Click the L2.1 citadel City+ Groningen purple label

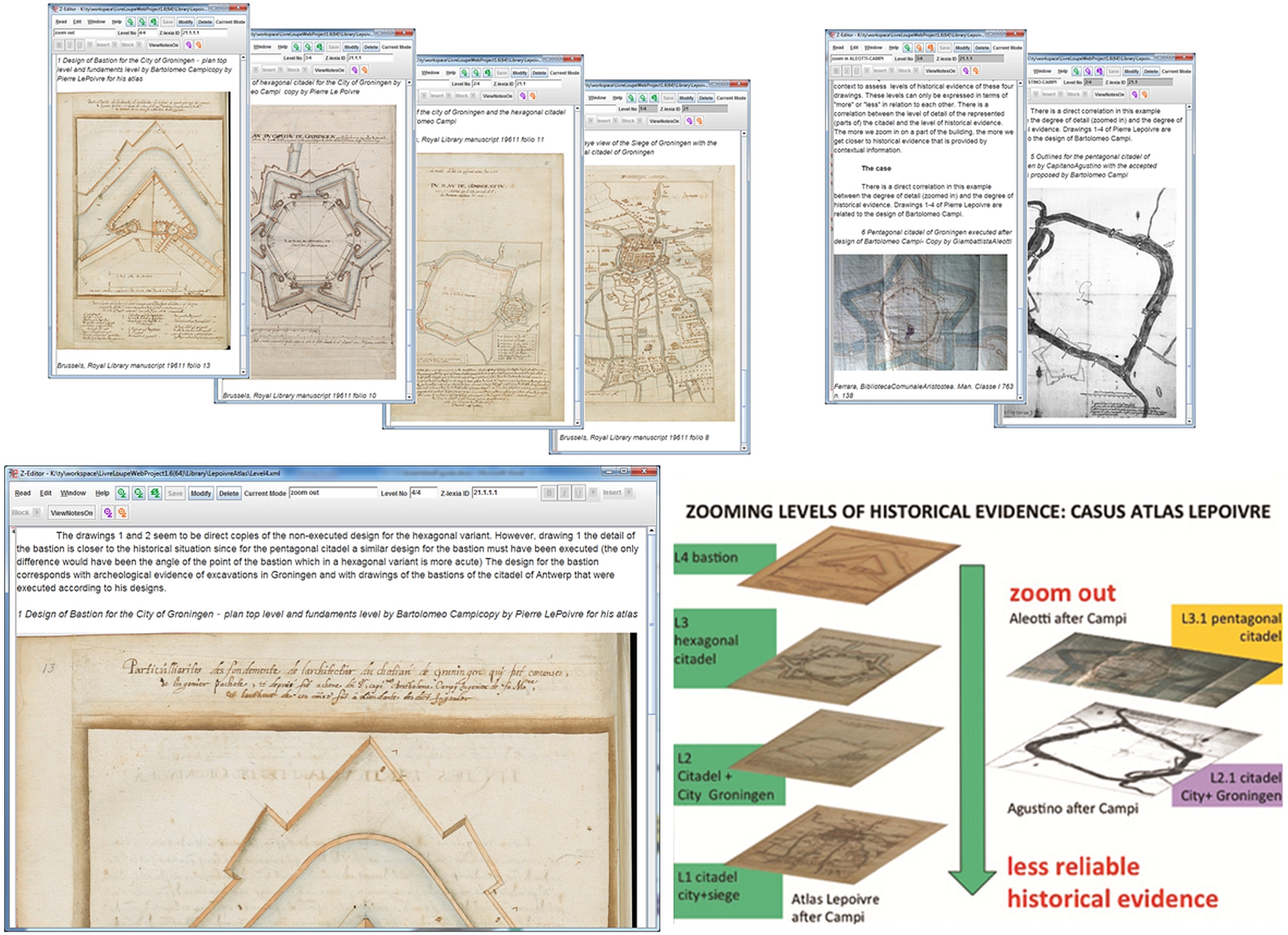click(1227, 786)
